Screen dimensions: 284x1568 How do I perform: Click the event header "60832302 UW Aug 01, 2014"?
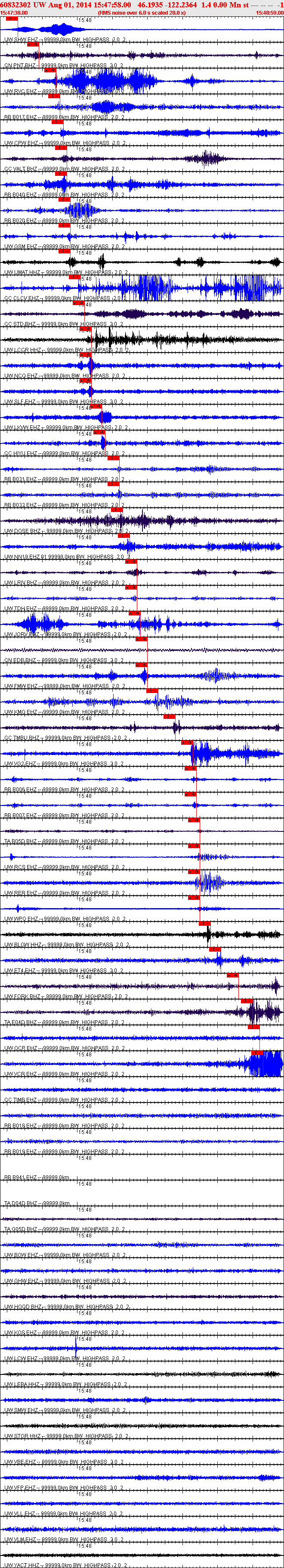click(46, 4)
